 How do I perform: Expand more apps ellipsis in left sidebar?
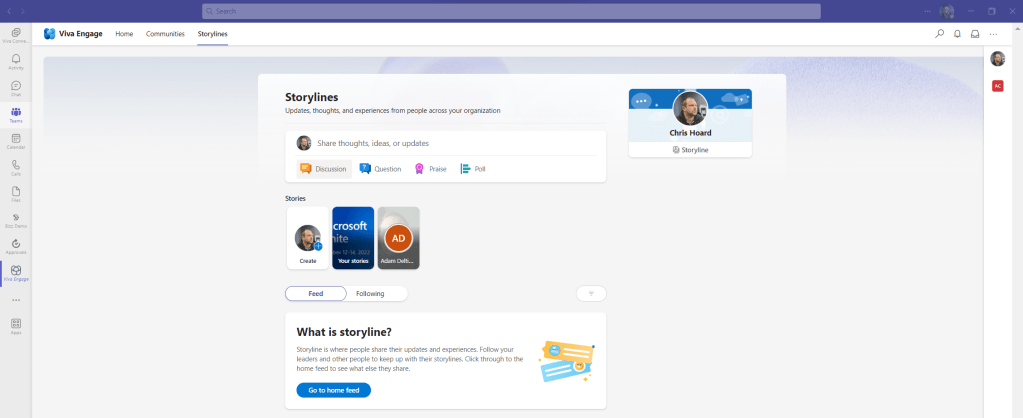click(16, 300)
